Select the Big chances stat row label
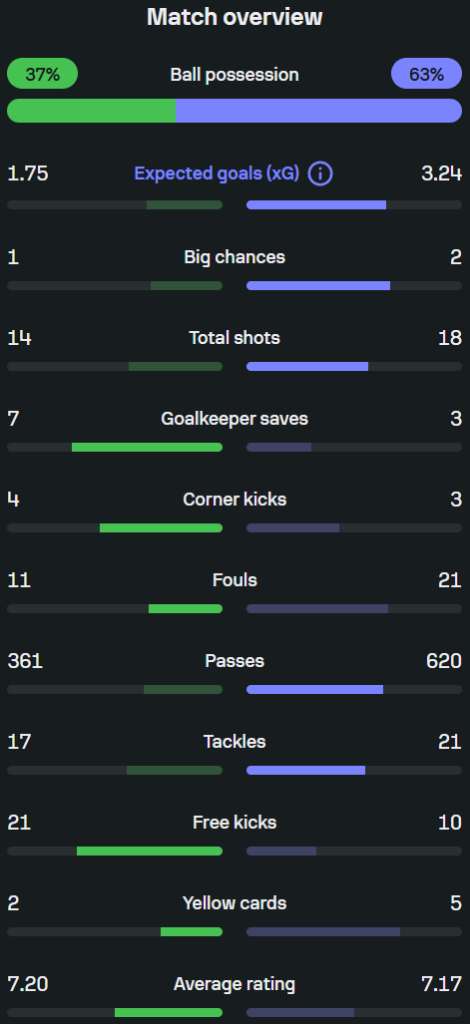 click(x=234, y=257)
